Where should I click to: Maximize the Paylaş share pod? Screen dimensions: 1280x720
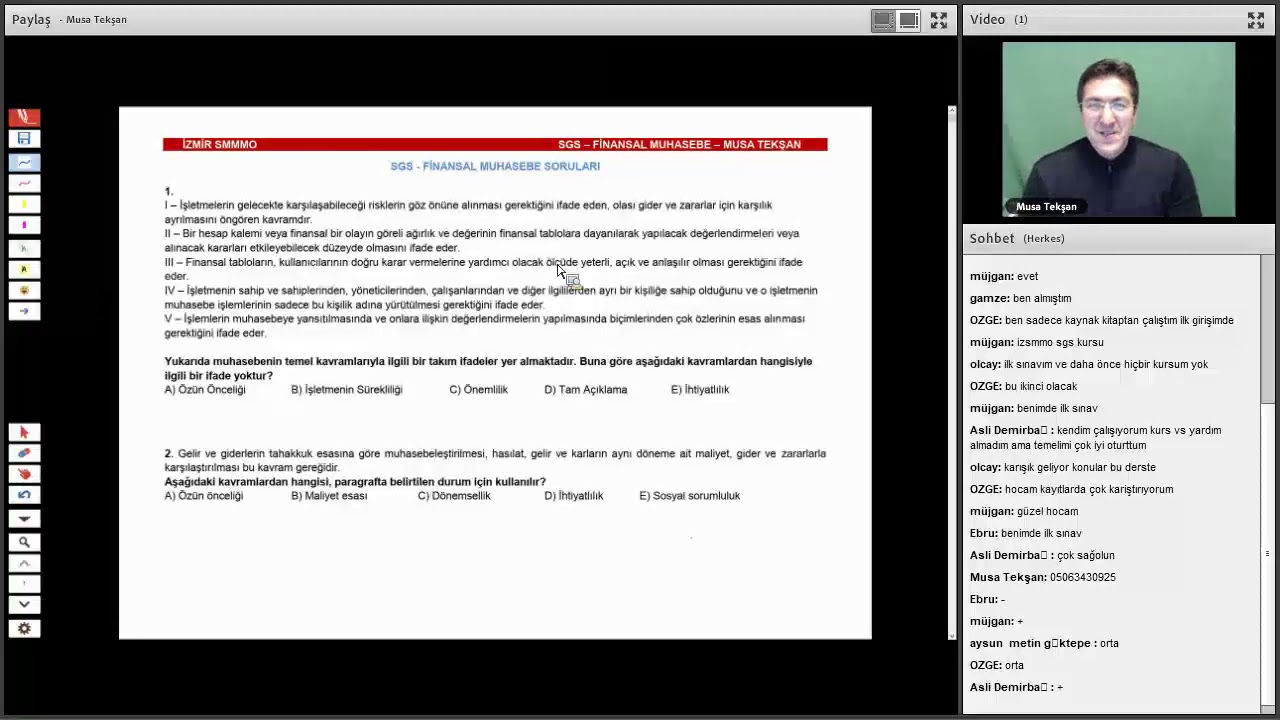point(939,20)
